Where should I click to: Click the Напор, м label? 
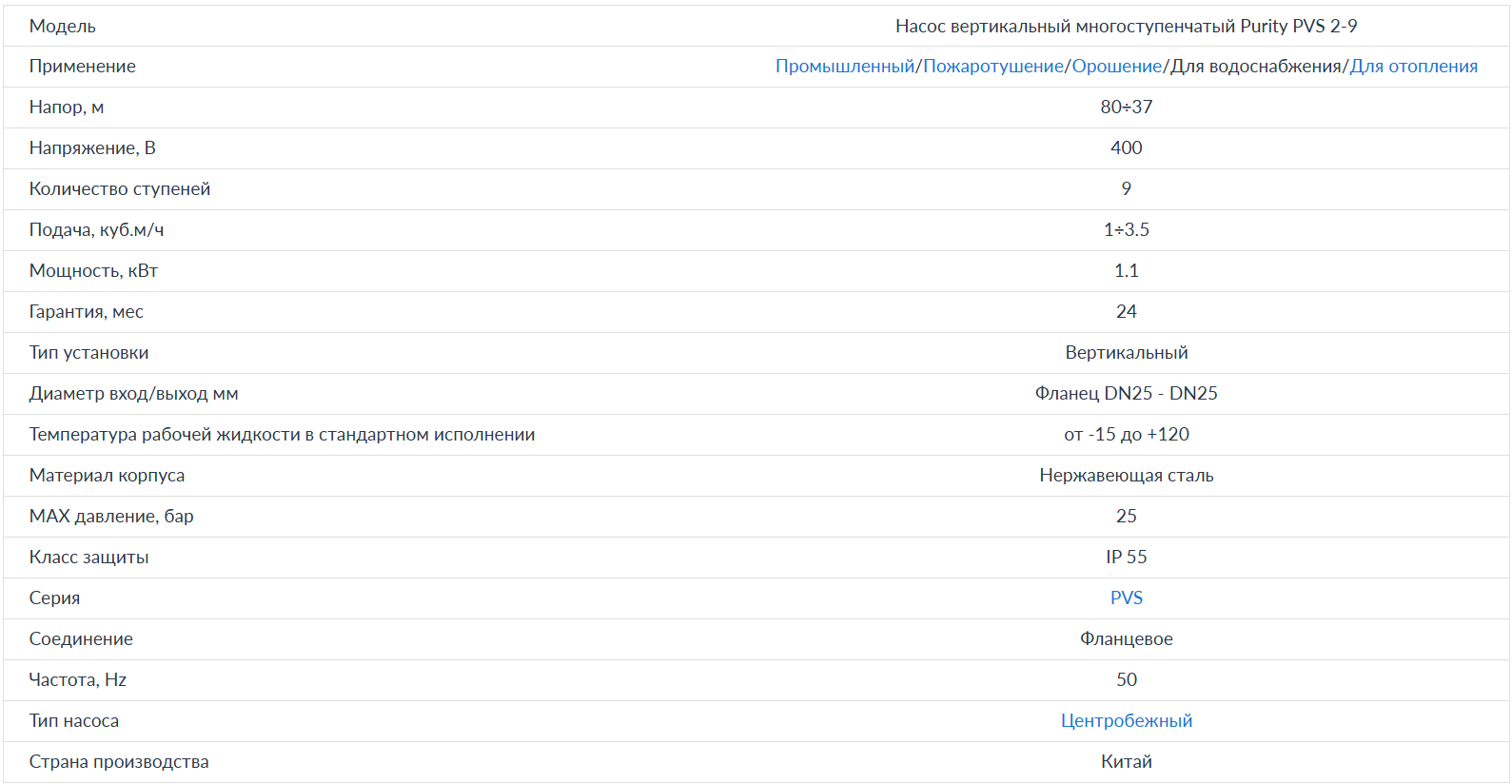point(67,108)
